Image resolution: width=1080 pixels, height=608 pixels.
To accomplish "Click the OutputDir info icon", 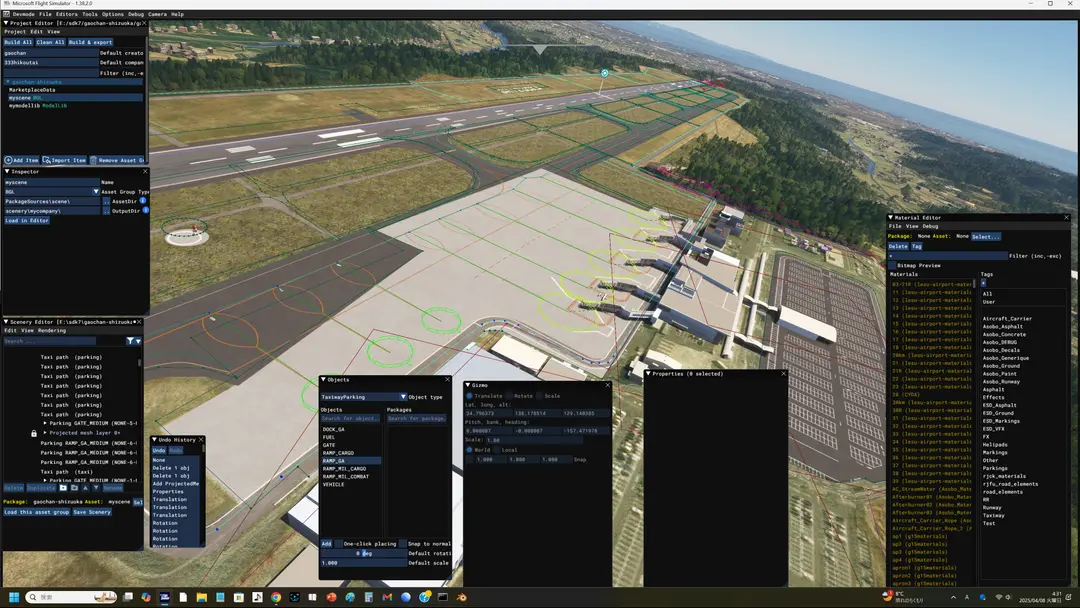I will tap(145, 210).
